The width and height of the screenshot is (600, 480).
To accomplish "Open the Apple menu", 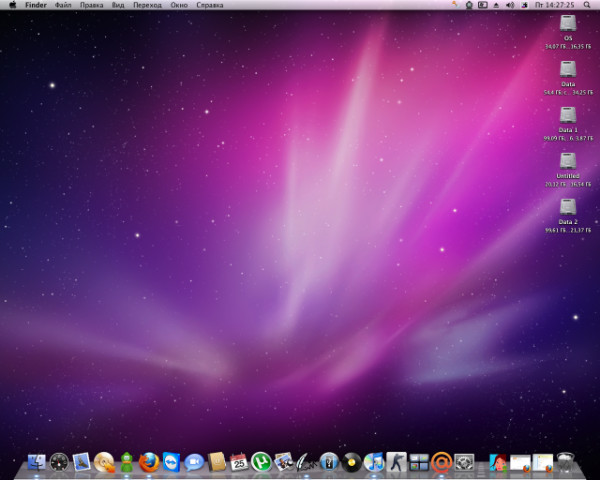I will click(12, 5).
